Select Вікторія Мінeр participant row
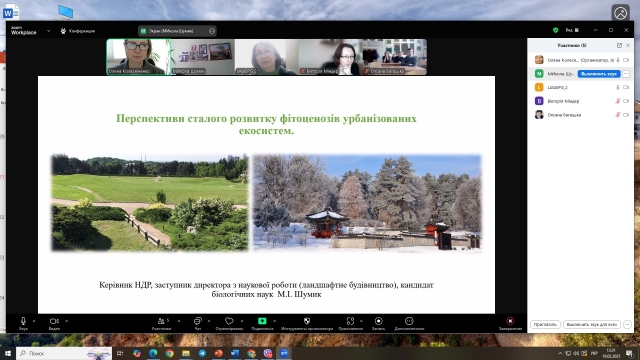The image size is (640, 360). (x=580, y=101)
